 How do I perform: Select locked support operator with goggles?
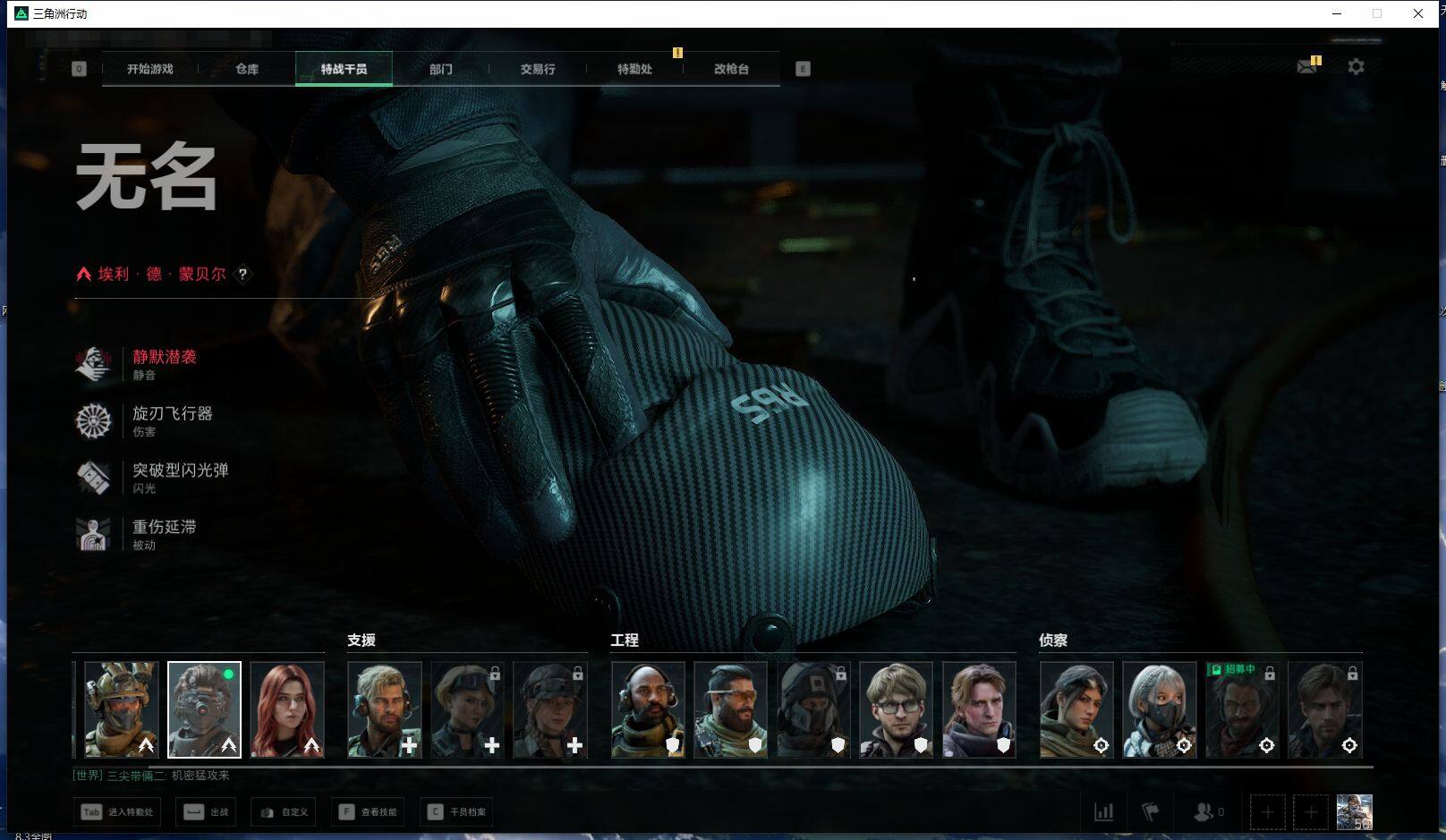tap(467, 709)
